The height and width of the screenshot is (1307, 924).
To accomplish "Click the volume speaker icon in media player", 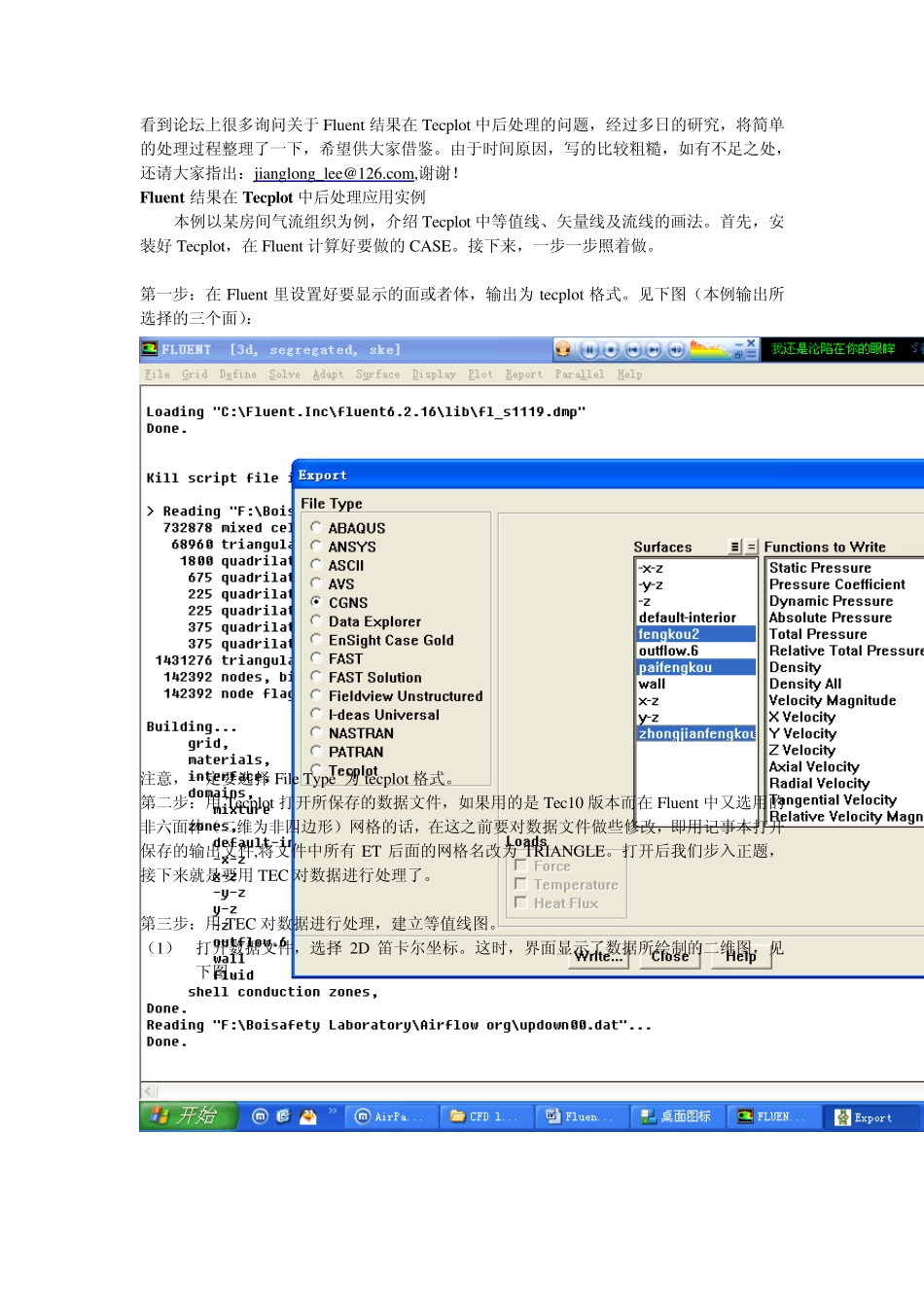I will click(x=675, y=350).
